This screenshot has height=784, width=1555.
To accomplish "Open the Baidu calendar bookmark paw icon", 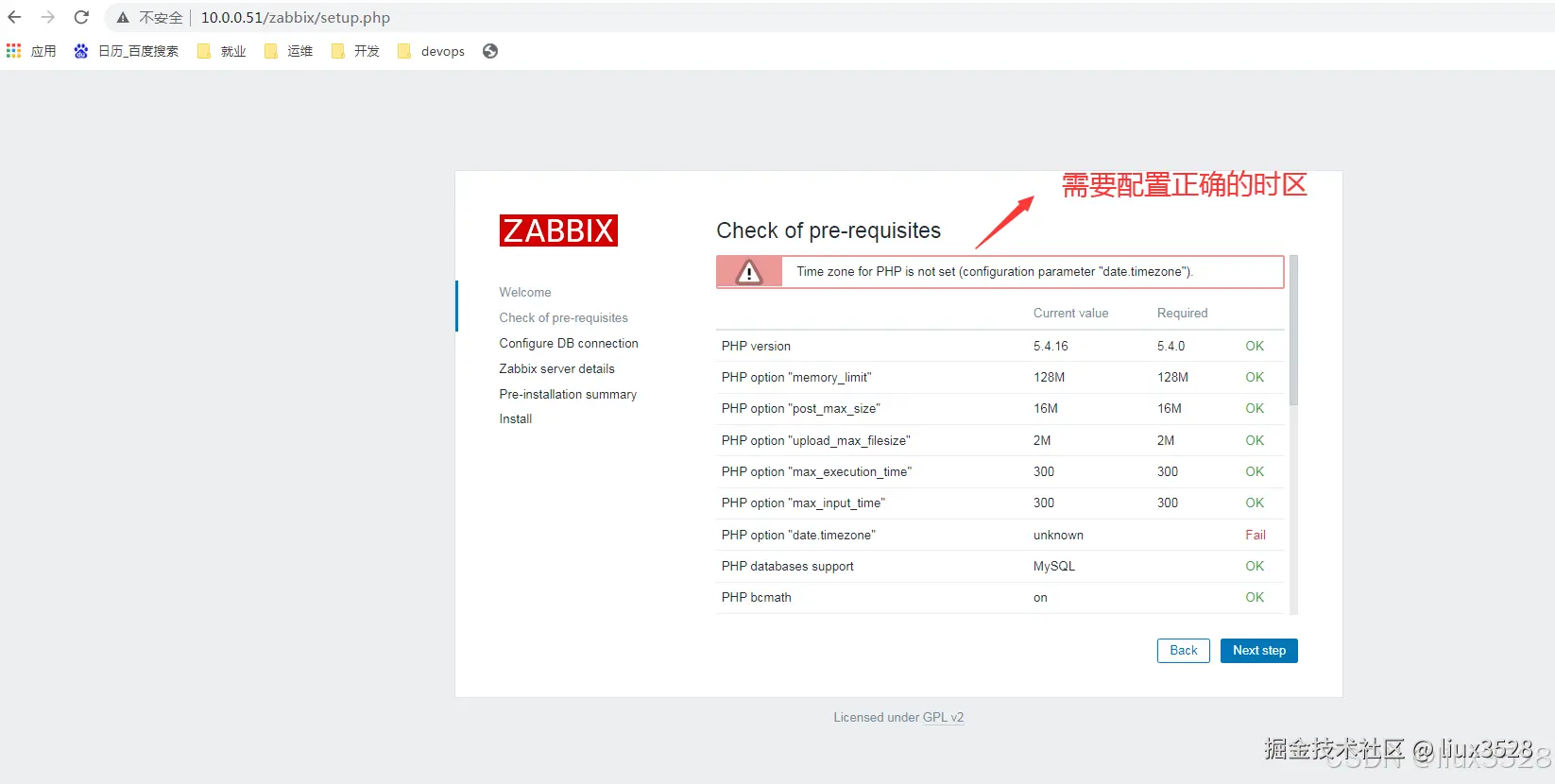I will tap(81, 51).
